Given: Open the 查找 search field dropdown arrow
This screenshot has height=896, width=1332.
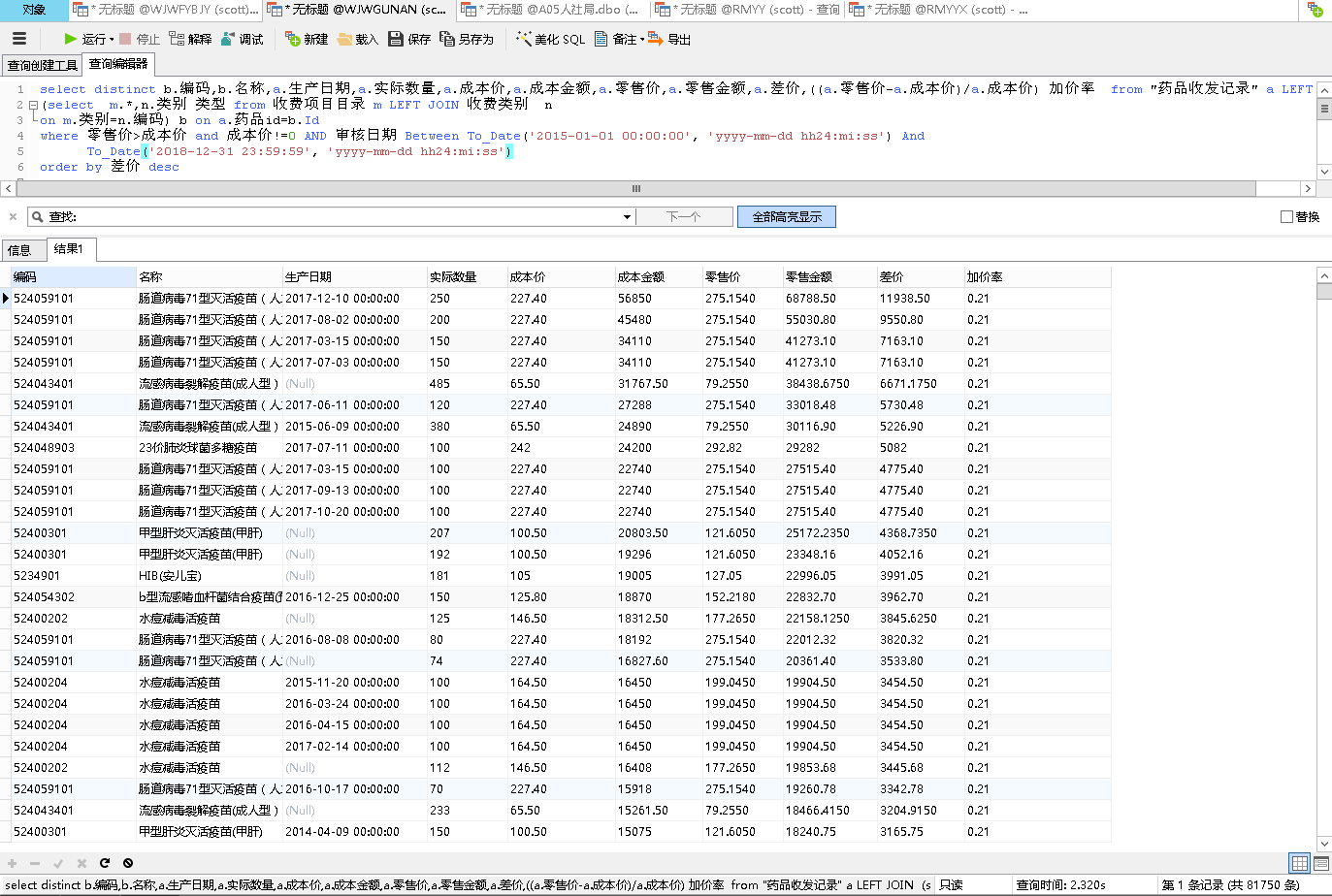Looking at the screenshot, I should tap(627, 217).
